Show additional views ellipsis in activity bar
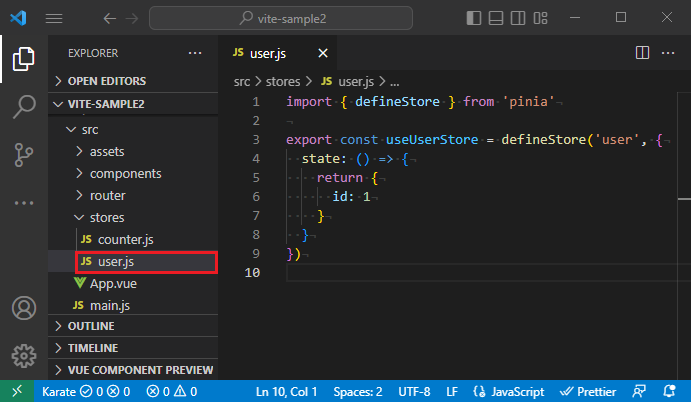The height and width of the screenshot is (402, 691). (24, 203)
